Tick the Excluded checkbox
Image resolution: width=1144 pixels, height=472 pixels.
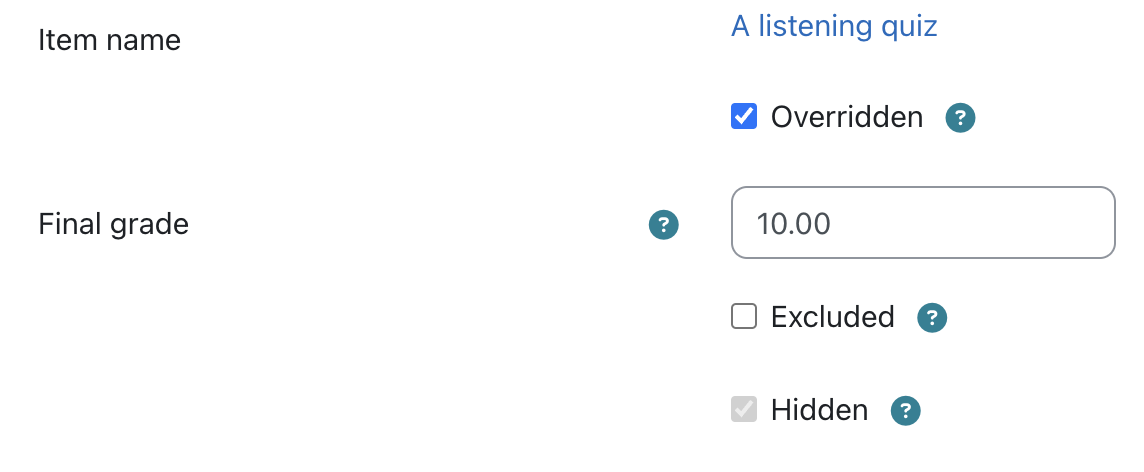point(743,317)
